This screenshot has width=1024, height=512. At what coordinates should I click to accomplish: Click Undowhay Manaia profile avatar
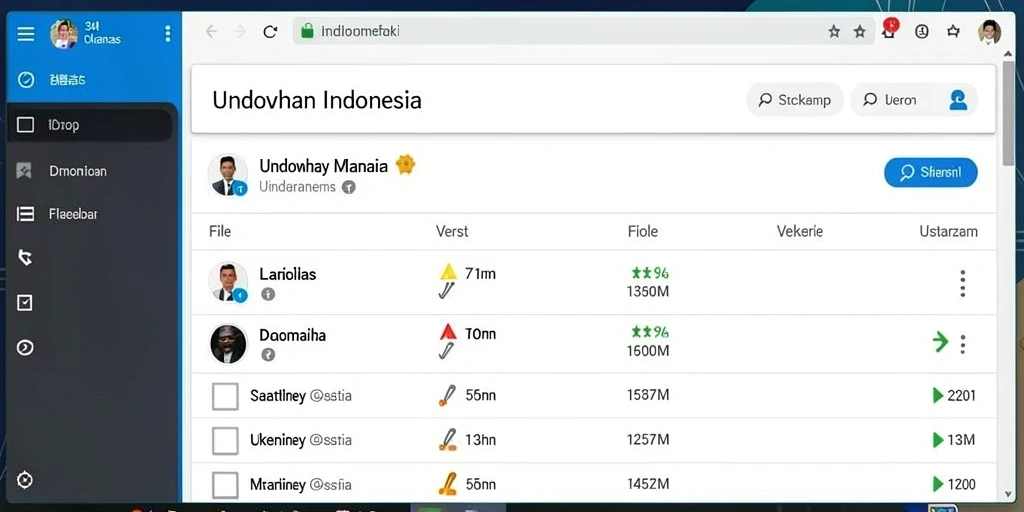[228, 175]
